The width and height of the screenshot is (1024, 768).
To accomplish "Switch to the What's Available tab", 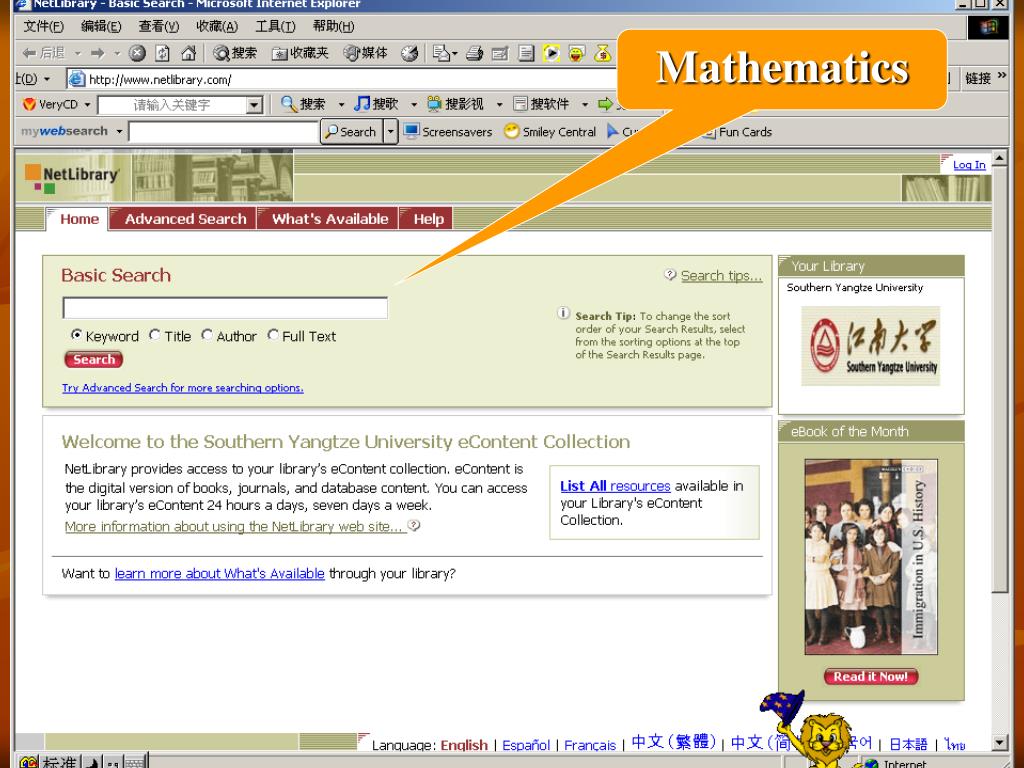I will (328, 219).
